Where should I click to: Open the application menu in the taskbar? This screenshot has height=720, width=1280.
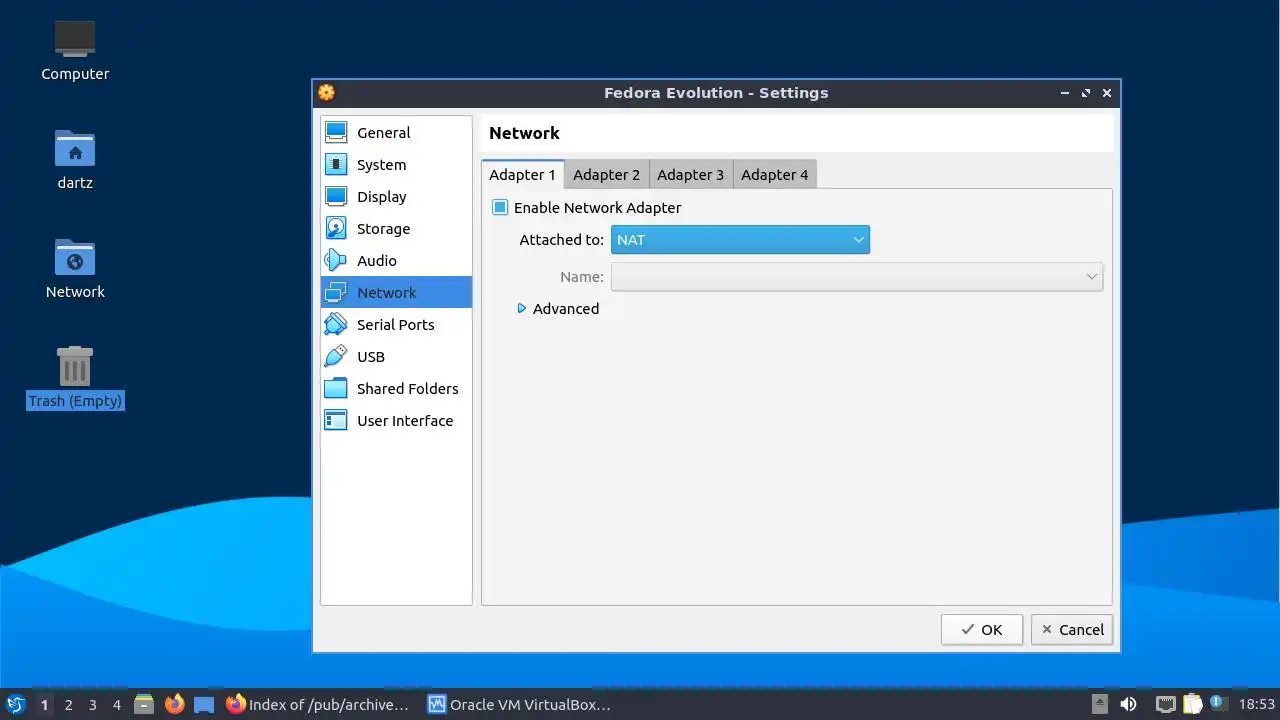click(15, 705)
